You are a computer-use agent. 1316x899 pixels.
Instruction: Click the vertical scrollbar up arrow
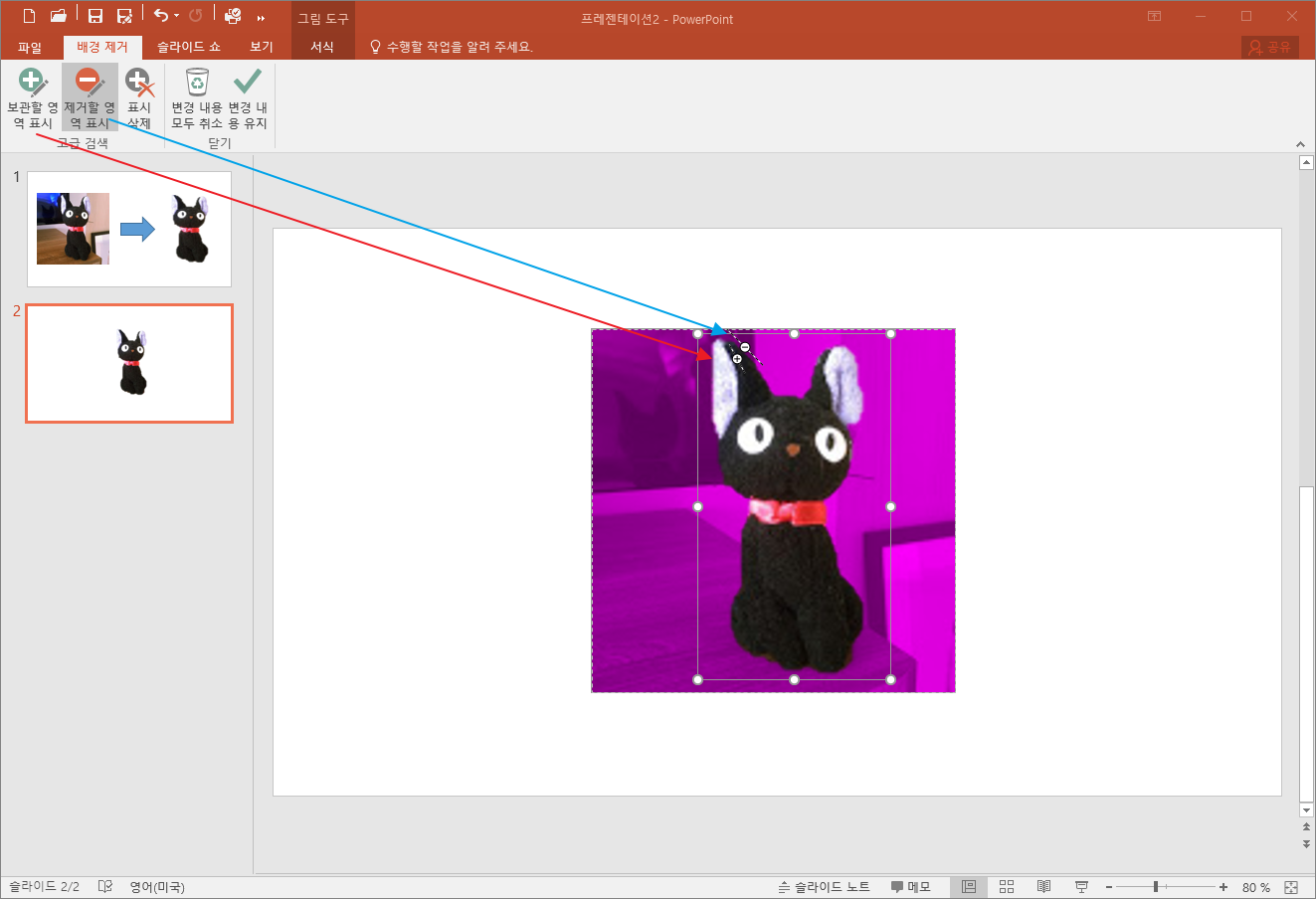tap(1306, 162)
